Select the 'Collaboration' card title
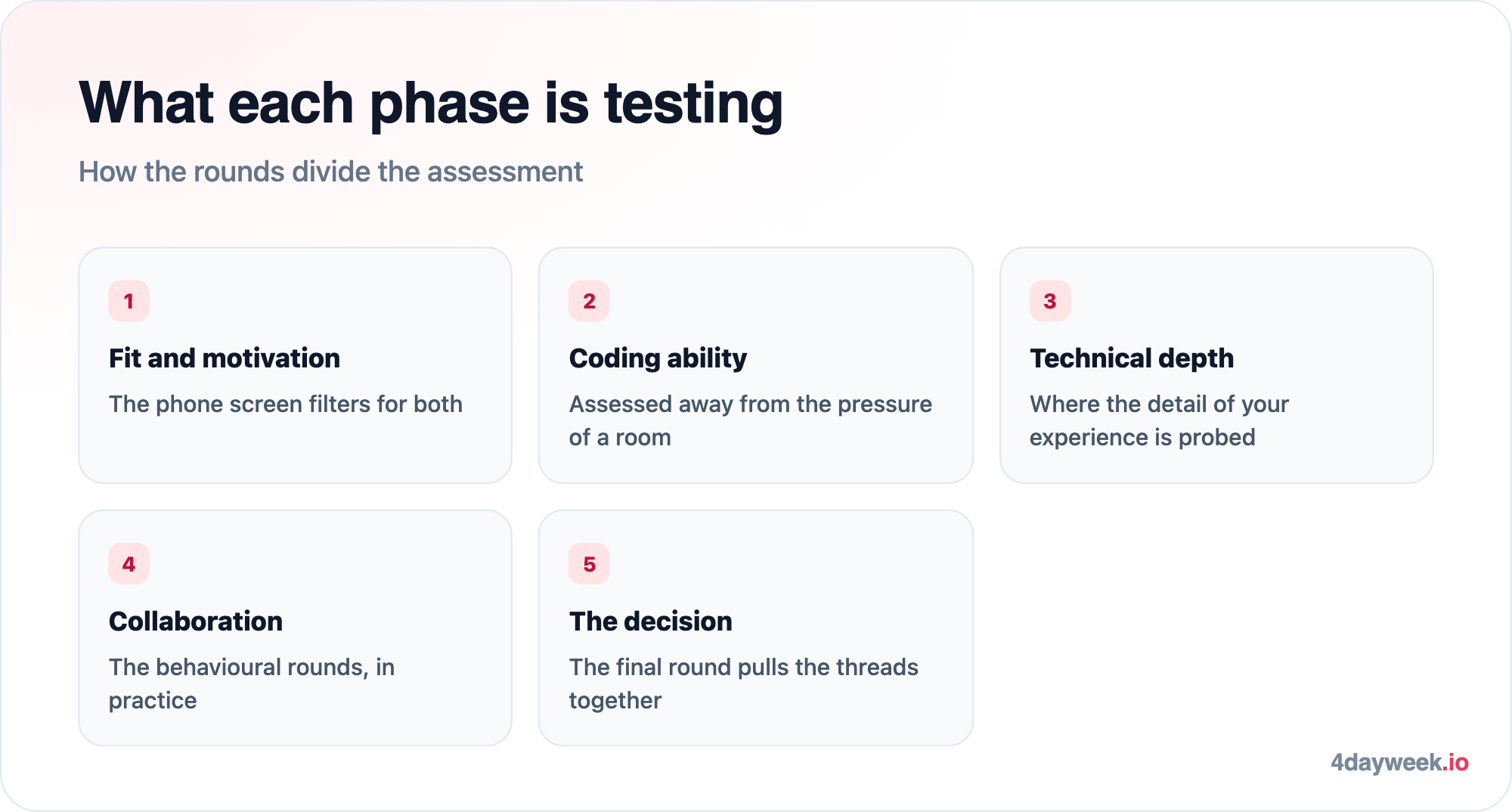1512x812 pixels. coord(196,621)
